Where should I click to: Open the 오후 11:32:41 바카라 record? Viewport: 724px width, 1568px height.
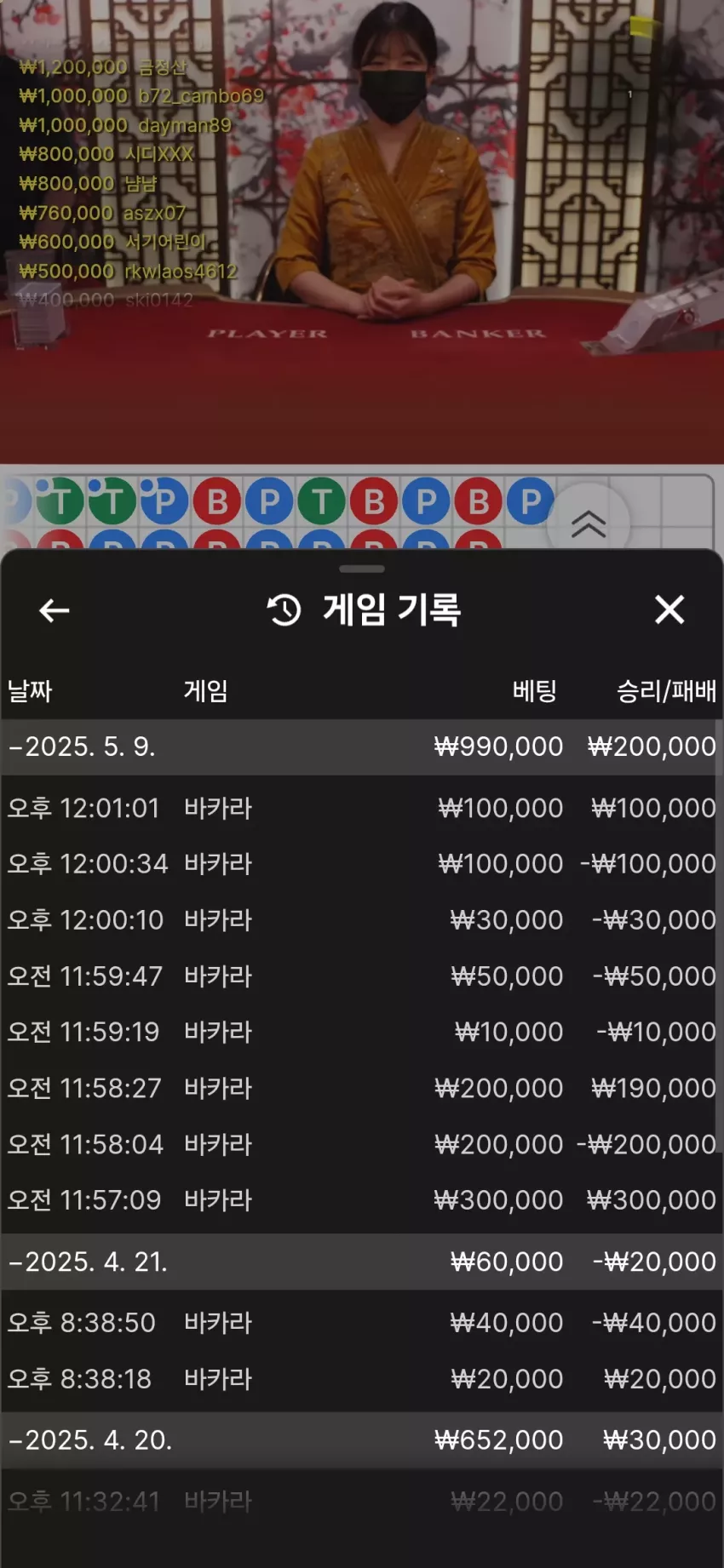(362, 1501)
